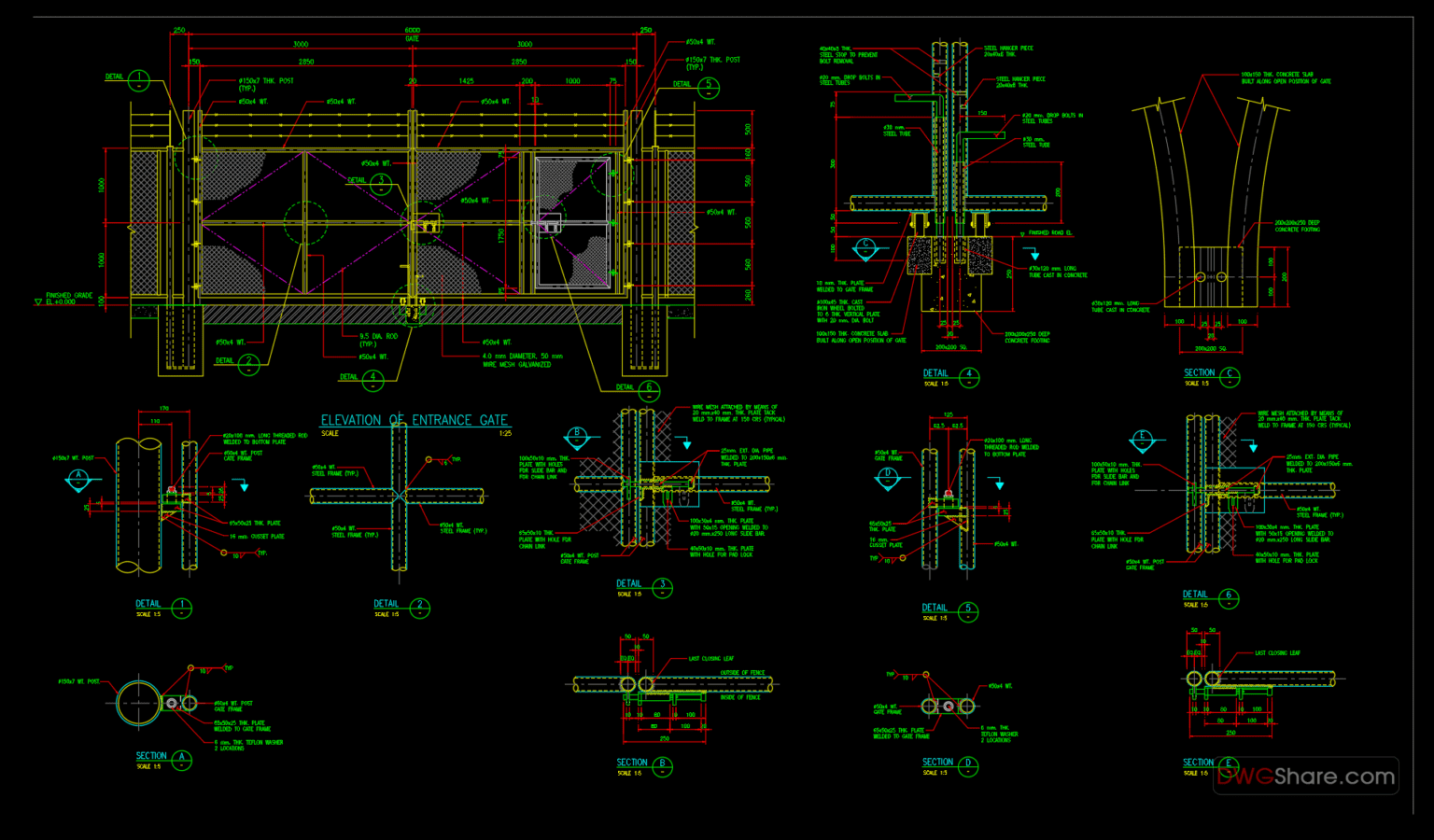
Task: Click the Elevation of Entrance Gate title
Action: (x=414, y=421)
